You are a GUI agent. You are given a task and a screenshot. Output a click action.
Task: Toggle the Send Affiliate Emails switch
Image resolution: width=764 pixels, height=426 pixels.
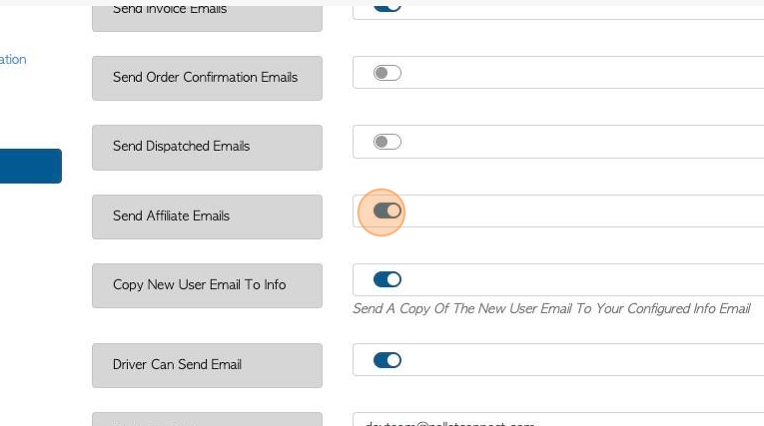coord(387,211)
